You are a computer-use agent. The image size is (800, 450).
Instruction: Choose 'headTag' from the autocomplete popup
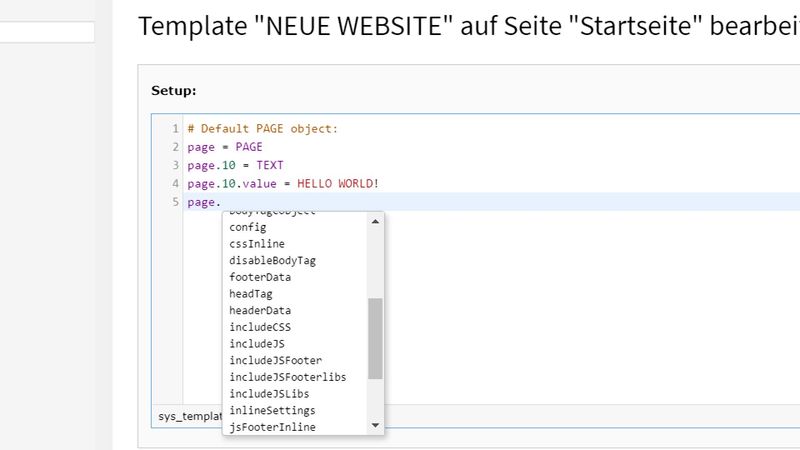coord(250,294)
